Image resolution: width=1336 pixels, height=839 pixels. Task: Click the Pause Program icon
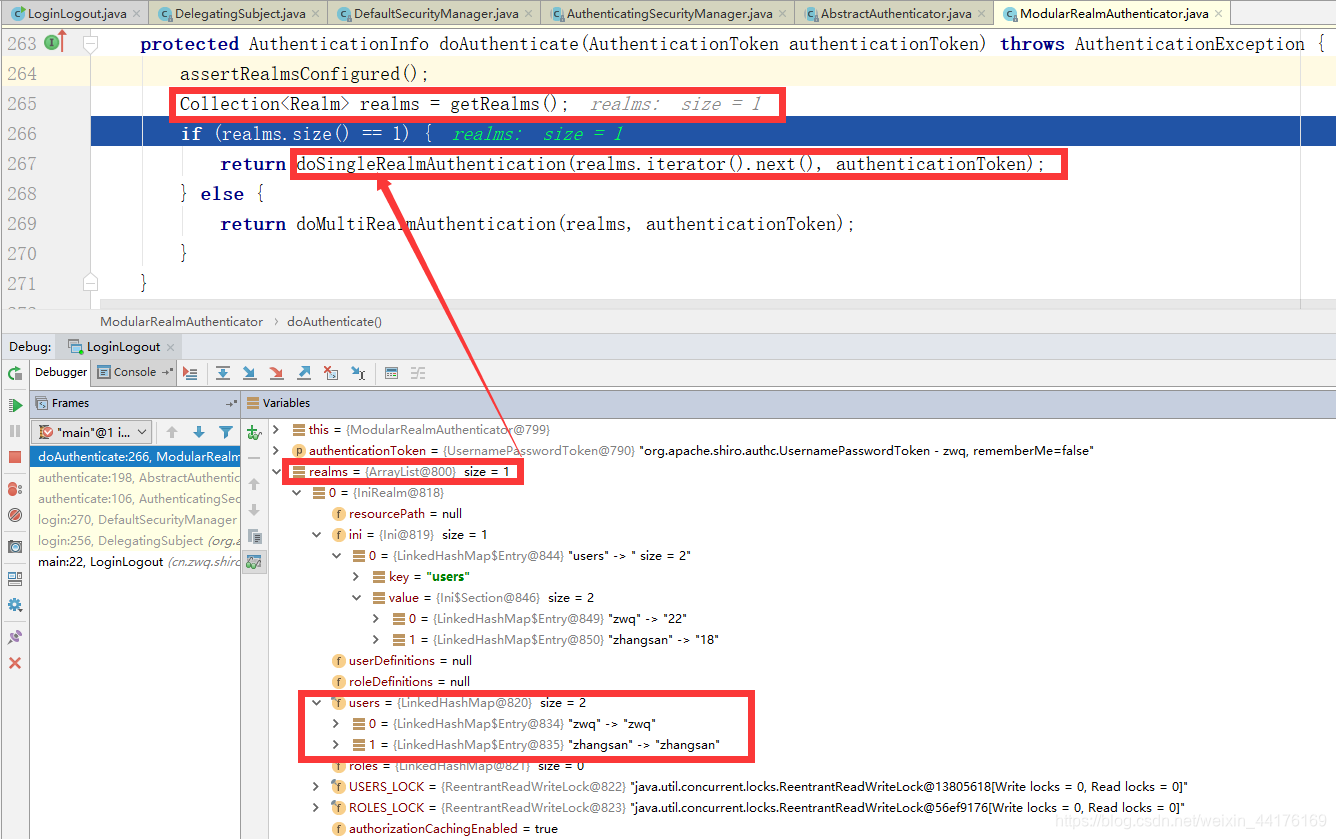pos(15,431)
